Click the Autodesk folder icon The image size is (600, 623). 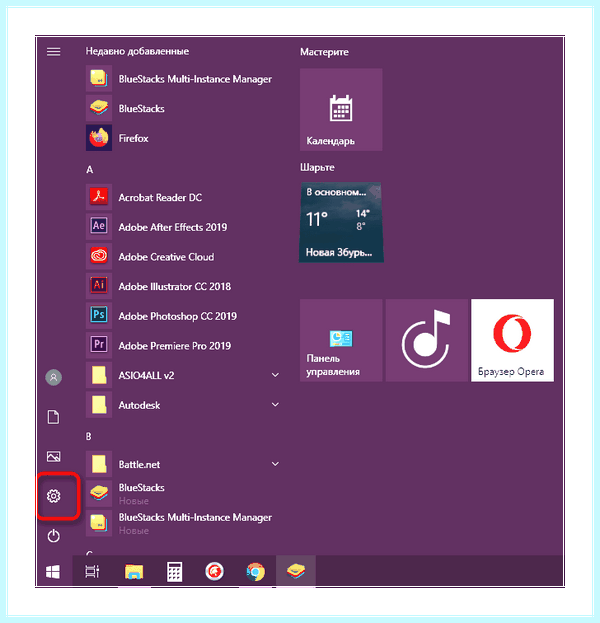click(x=99, y=405)
